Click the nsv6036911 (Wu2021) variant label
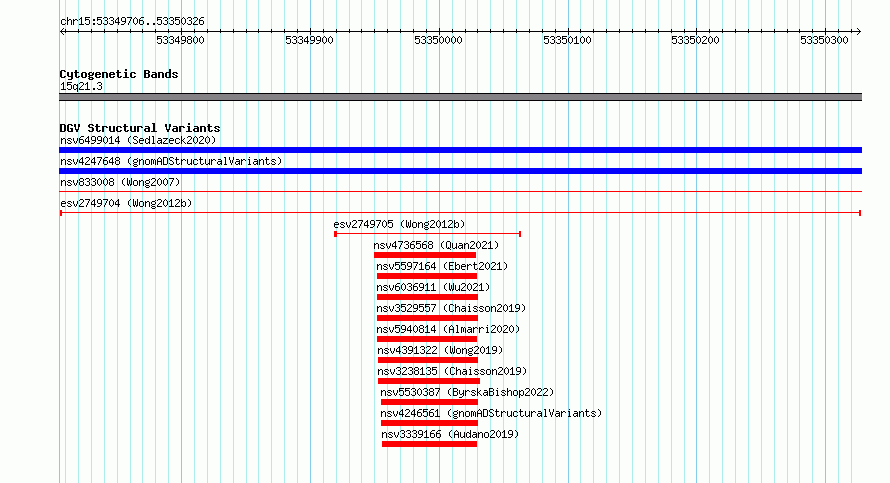This screenshot has height=483, width=890. (433, 287)
